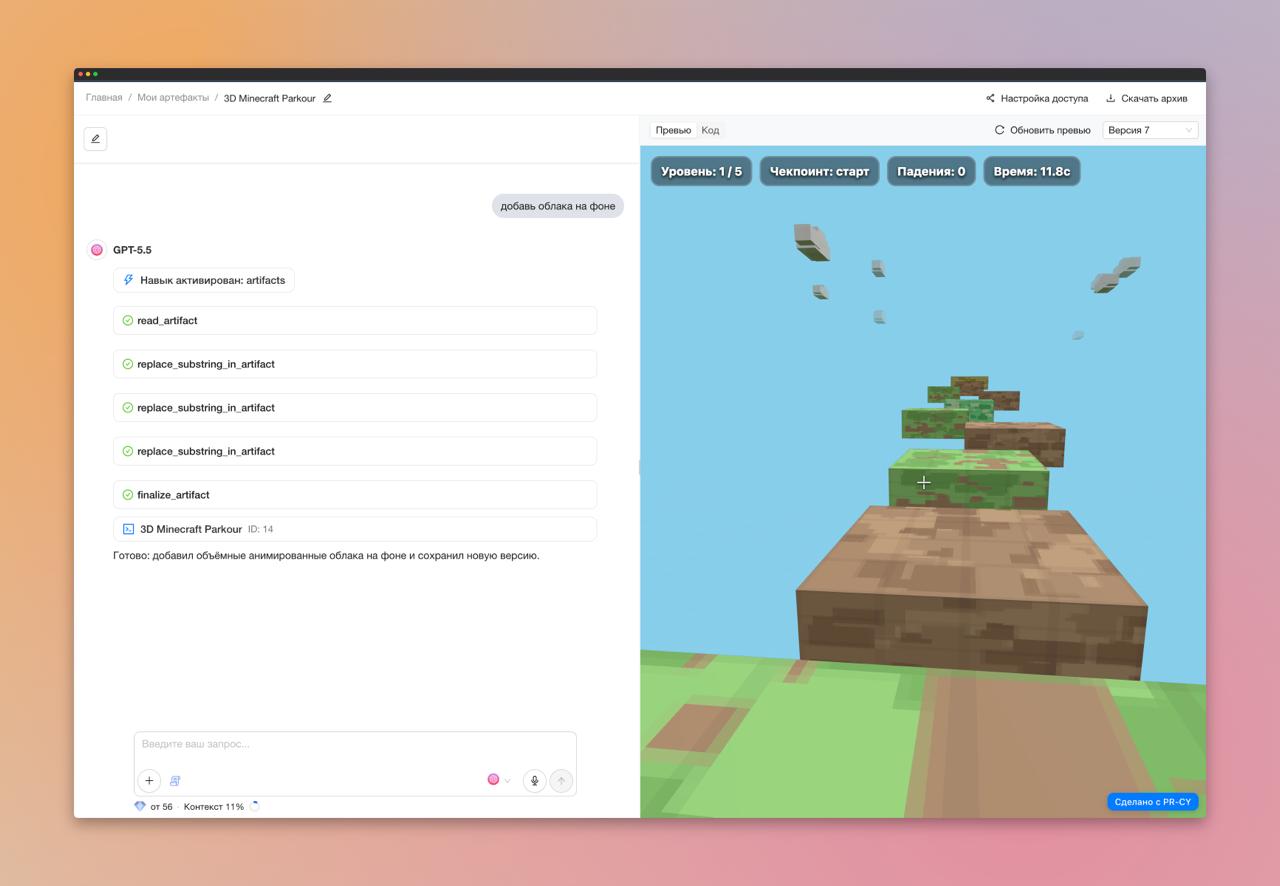Switch to the Код tab
The height and width of the screenshot is (886, 1280).
[710, 130]
